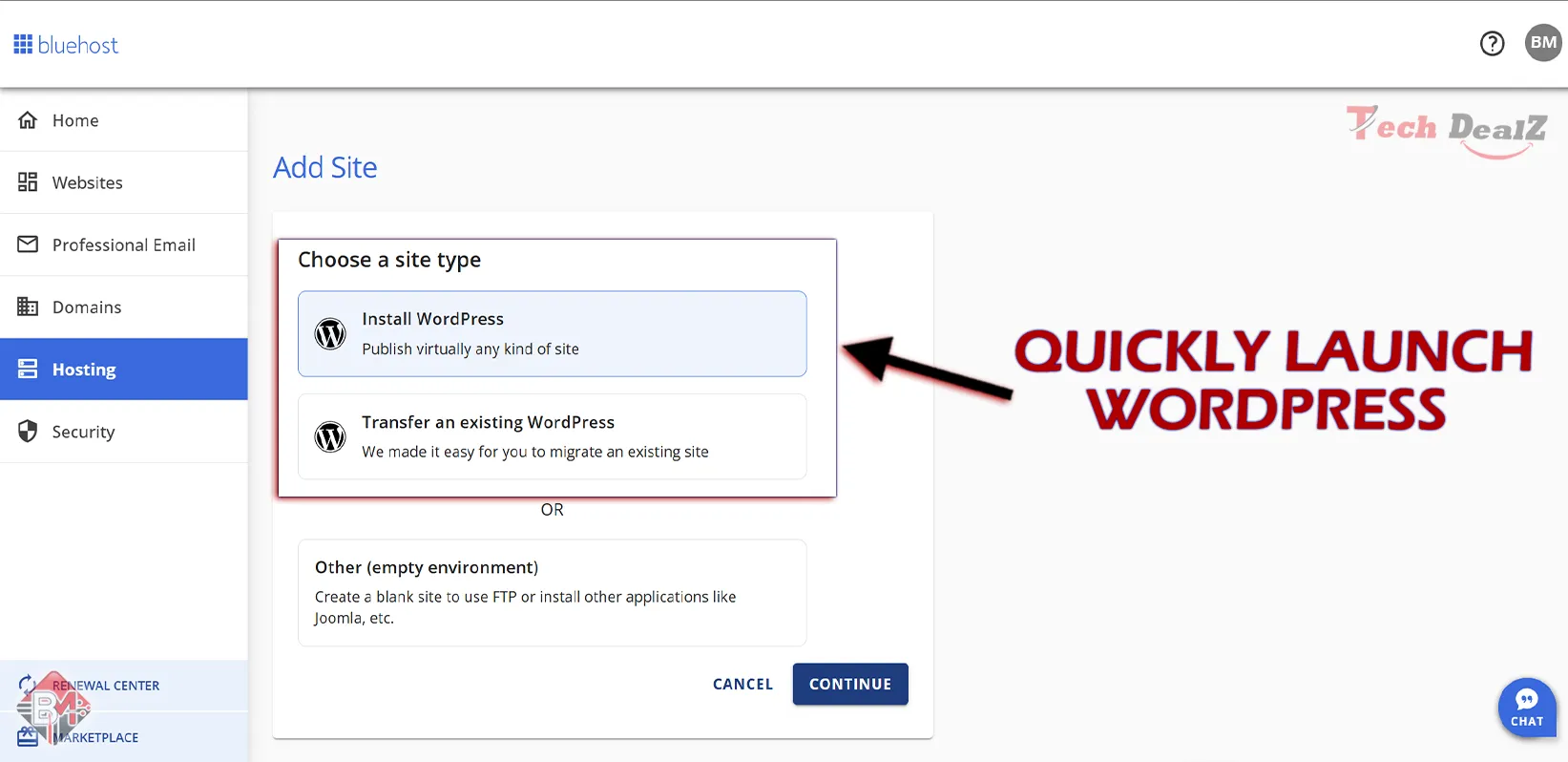Choose Other (empty environment) option
The height and width of the screenshot is (762, 1568).
click(552, 593)
